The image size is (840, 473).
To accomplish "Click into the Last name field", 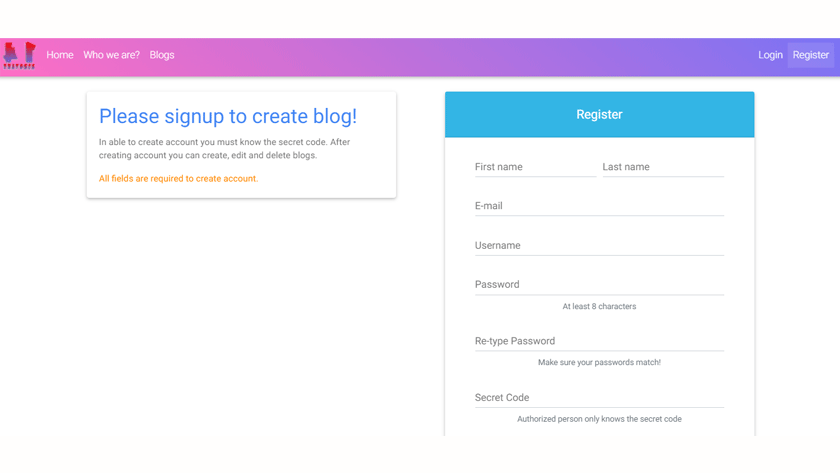I will [x=662, y=167].
